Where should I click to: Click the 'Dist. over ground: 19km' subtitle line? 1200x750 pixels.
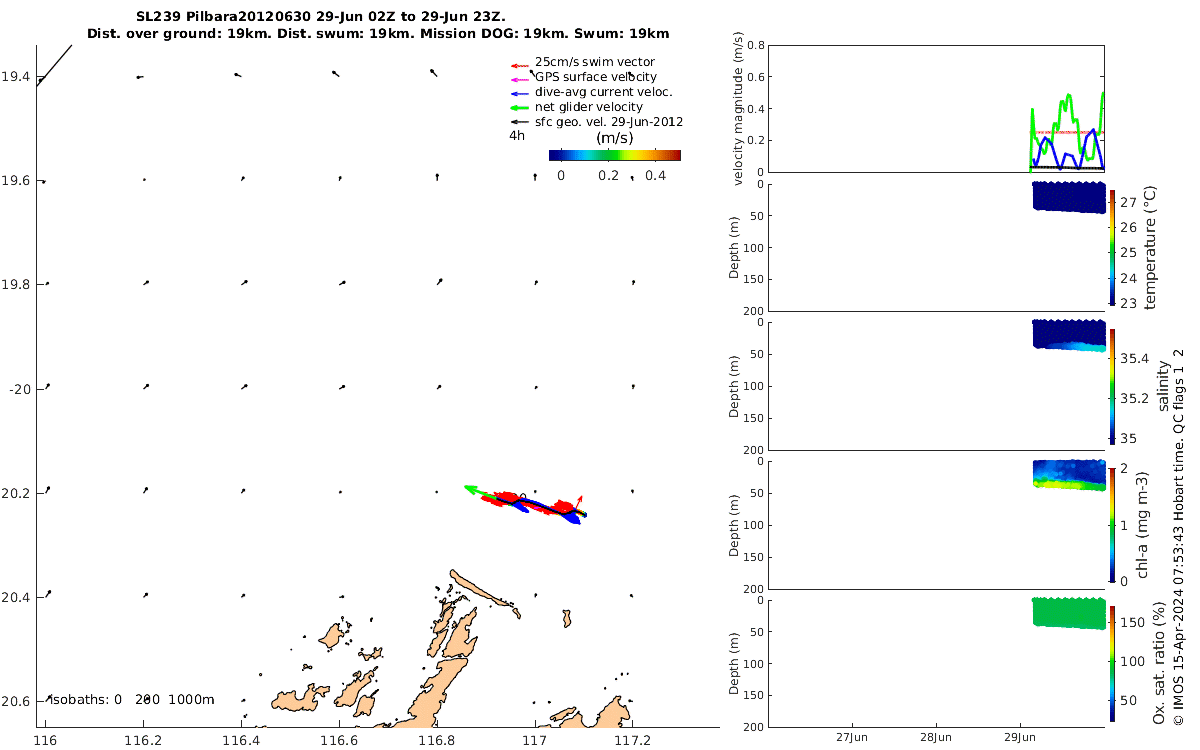(x=378, y=34)
